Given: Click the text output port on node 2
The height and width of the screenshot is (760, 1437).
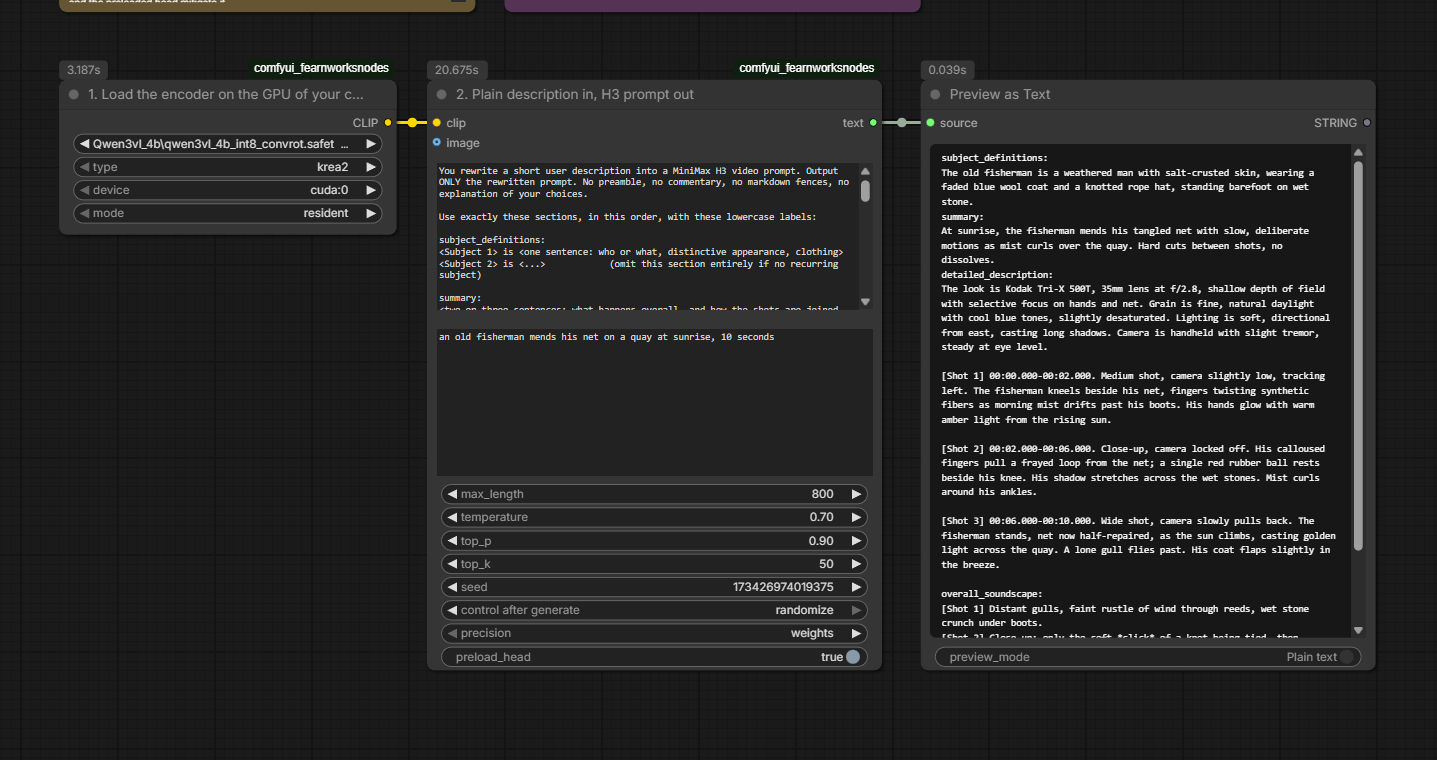Looking at the screenshot, I should (873, 123).
